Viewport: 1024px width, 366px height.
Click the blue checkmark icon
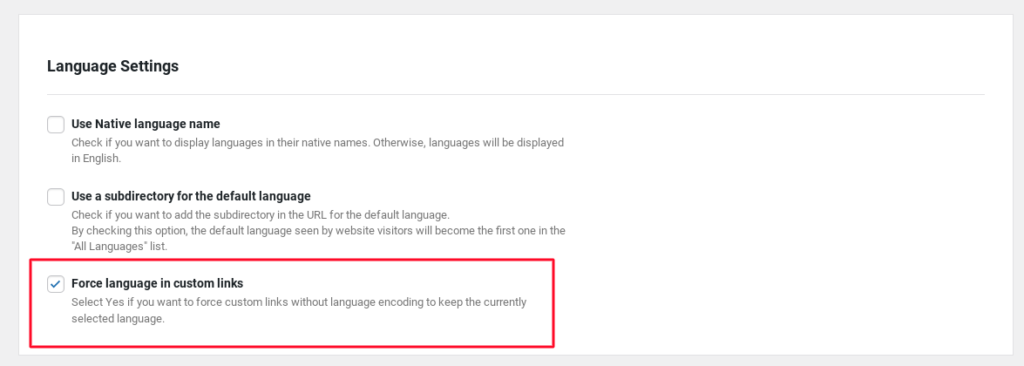[56, 284]
